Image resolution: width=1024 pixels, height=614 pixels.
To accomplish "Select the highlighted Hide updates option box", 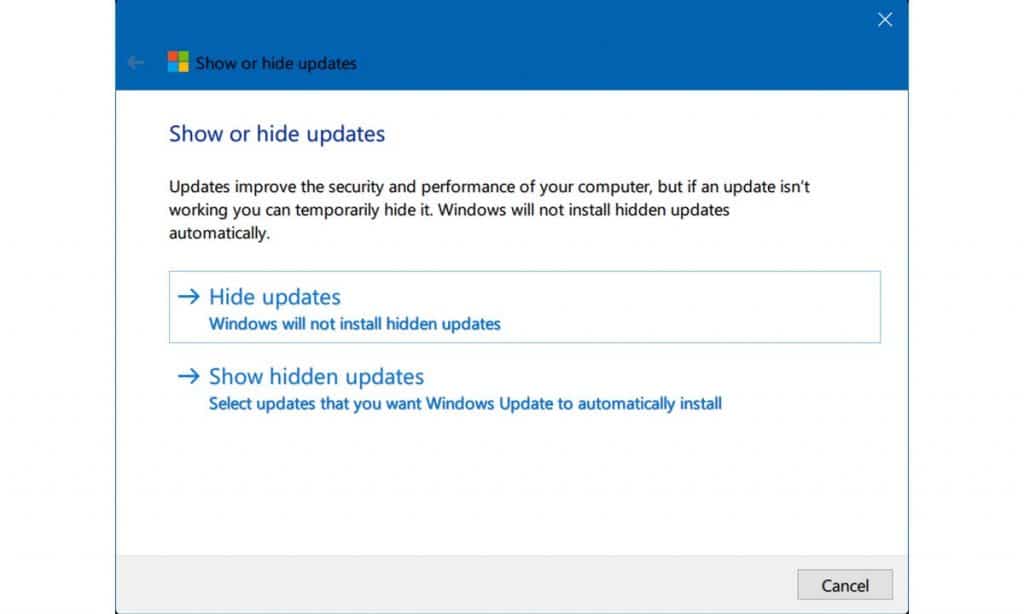I will 524,306.
